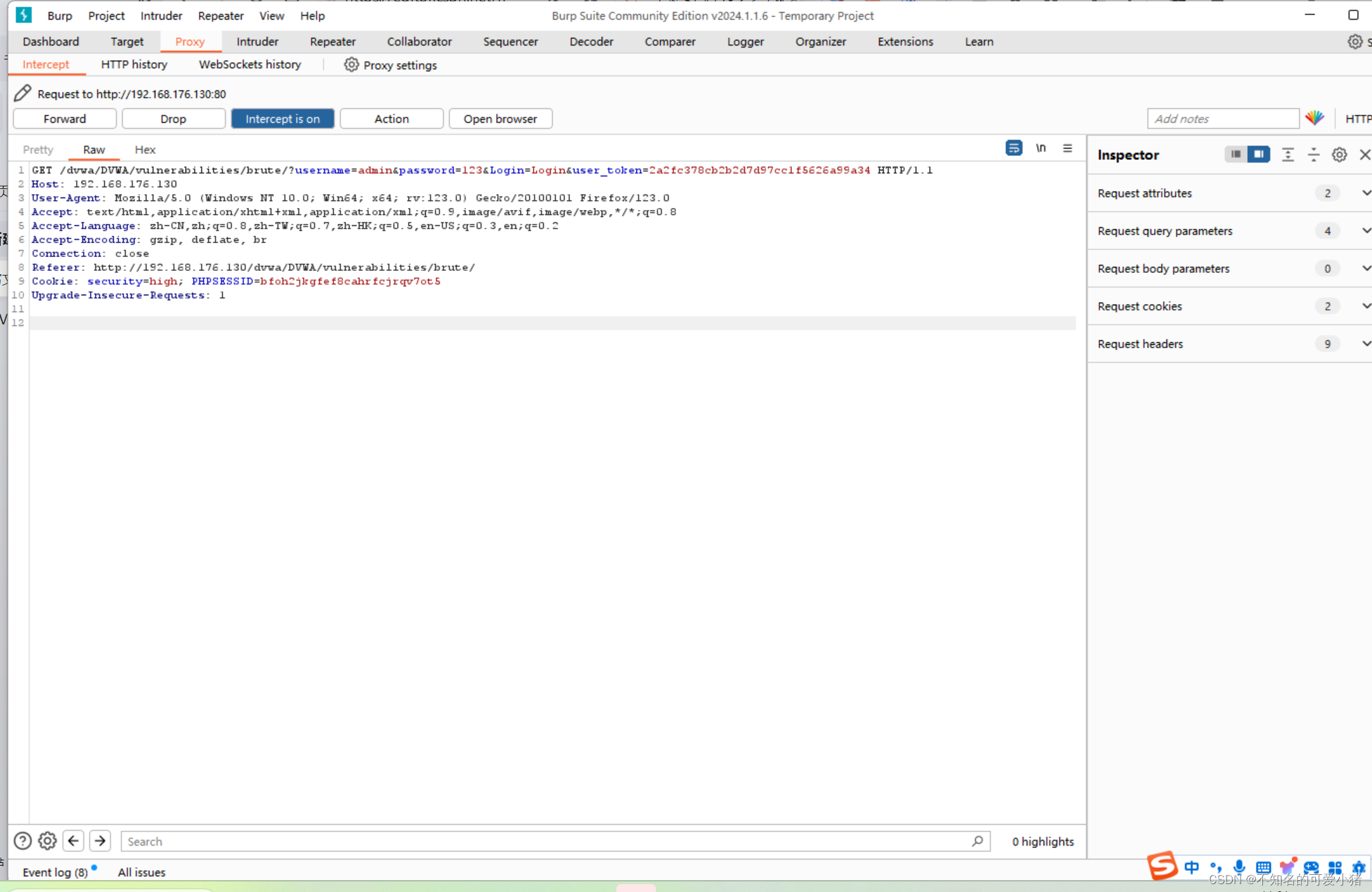The height and width of the screenshot is (892, 1372).
Task: Switch to the Learn tab
Action: pyautogui.click(x=979, y=41)
